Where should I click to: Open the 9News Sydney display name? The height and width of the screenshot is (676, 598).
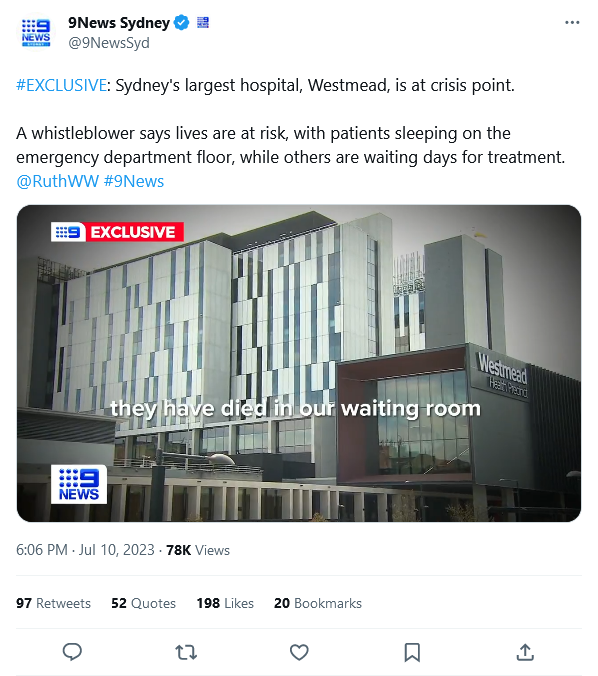pyautogui.click(x=119, y=22)
